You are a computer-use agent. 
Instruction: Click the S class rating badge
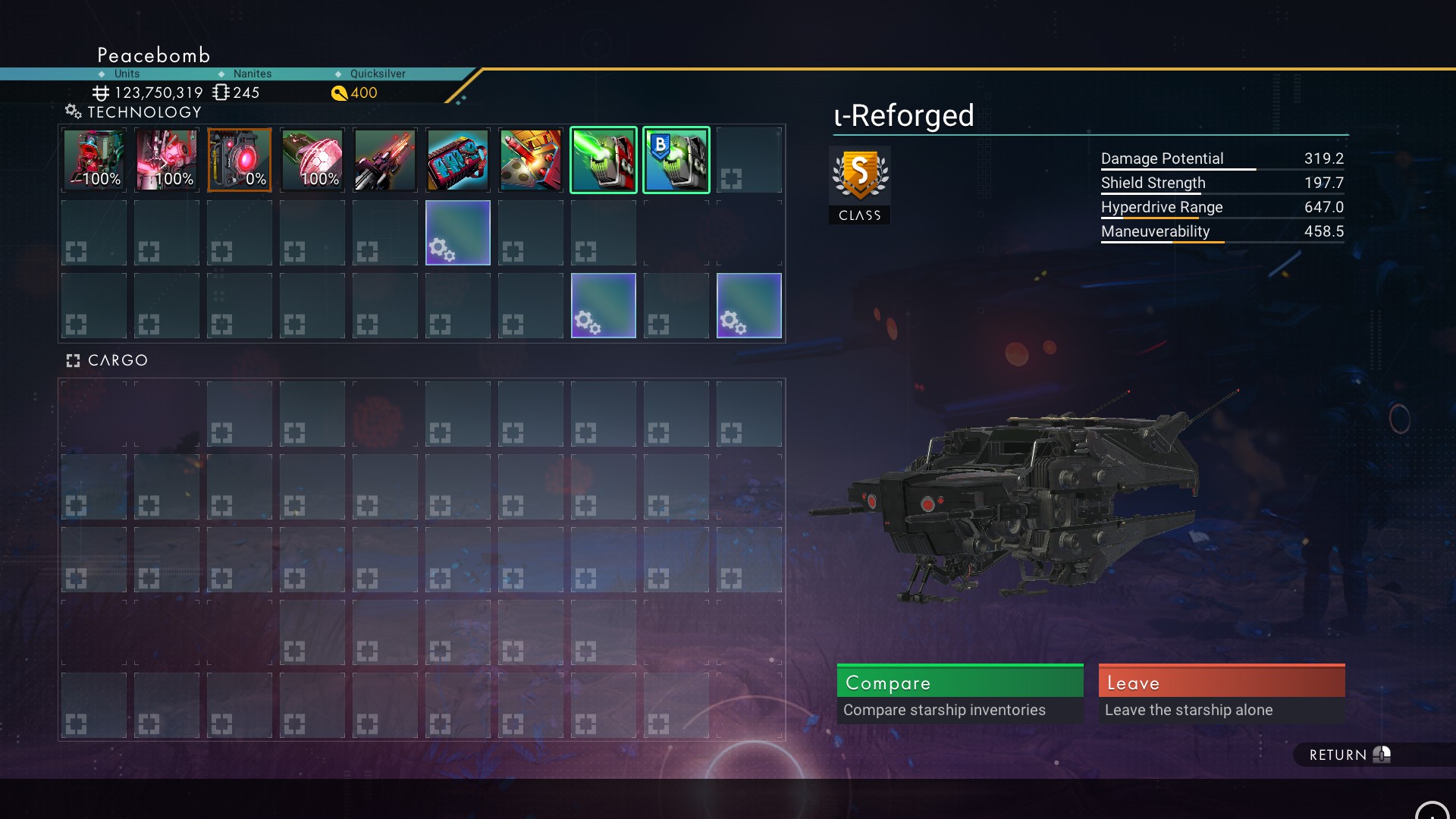tap(859, 185)
